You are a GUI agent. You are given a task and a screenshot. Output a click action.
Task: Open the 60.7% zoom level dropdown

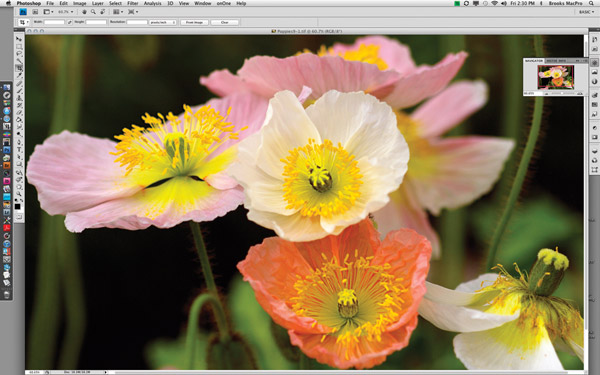65,12
